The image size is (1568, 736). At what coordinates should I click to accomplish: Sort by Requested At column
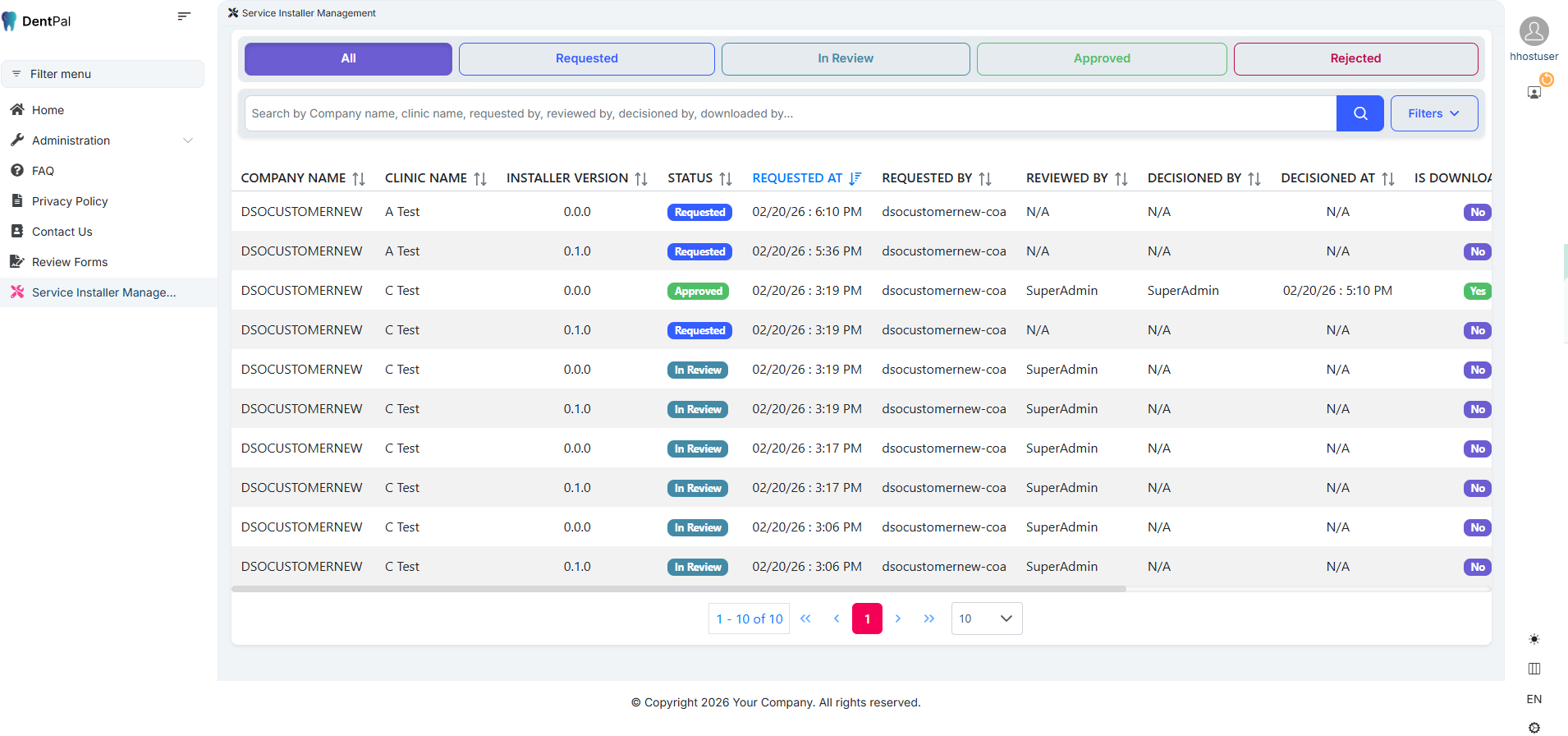[855, 178]
